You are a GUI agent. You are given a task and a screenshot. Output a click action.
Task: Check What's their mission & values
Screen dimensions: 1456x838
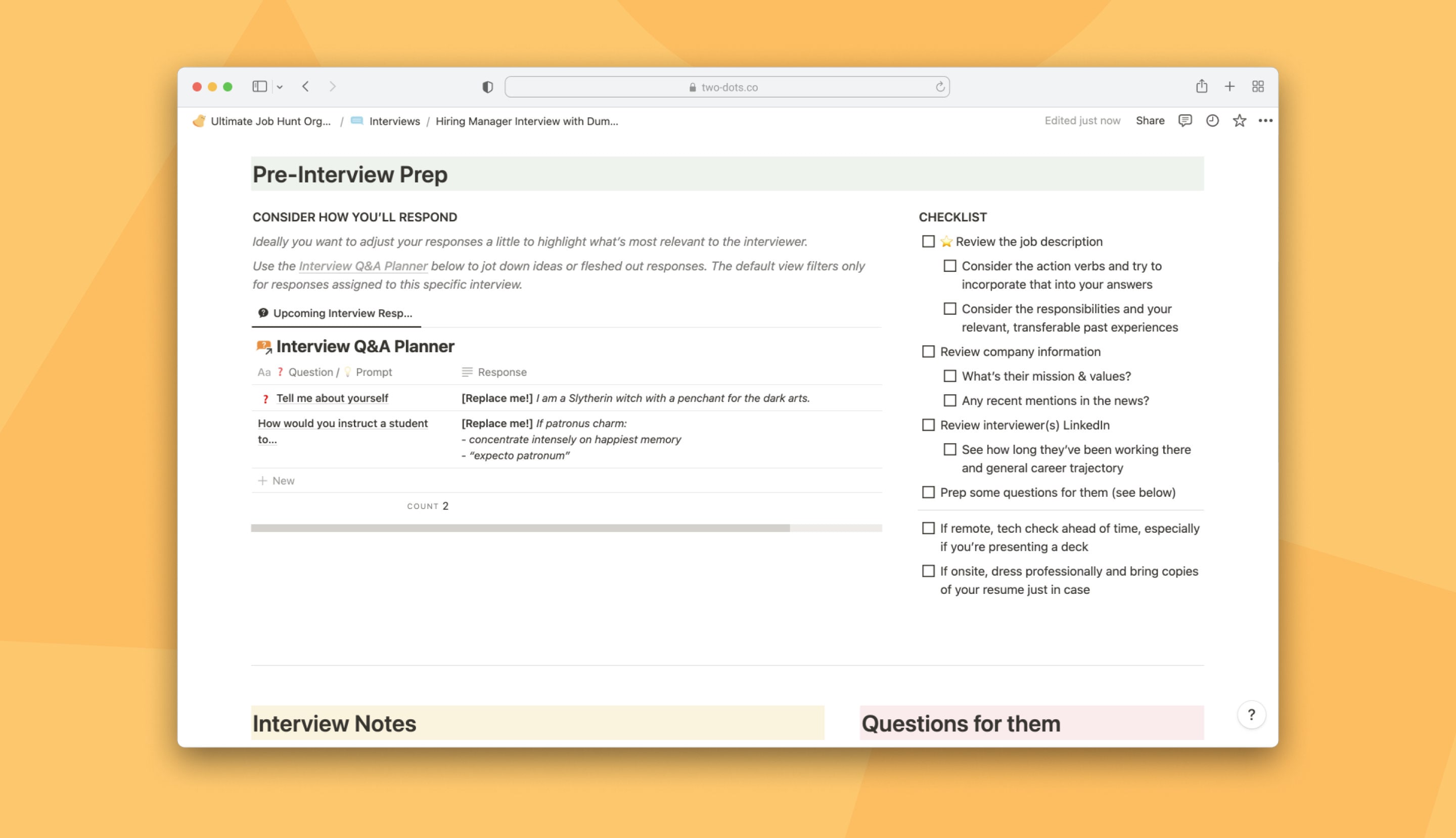pos(949,376)
